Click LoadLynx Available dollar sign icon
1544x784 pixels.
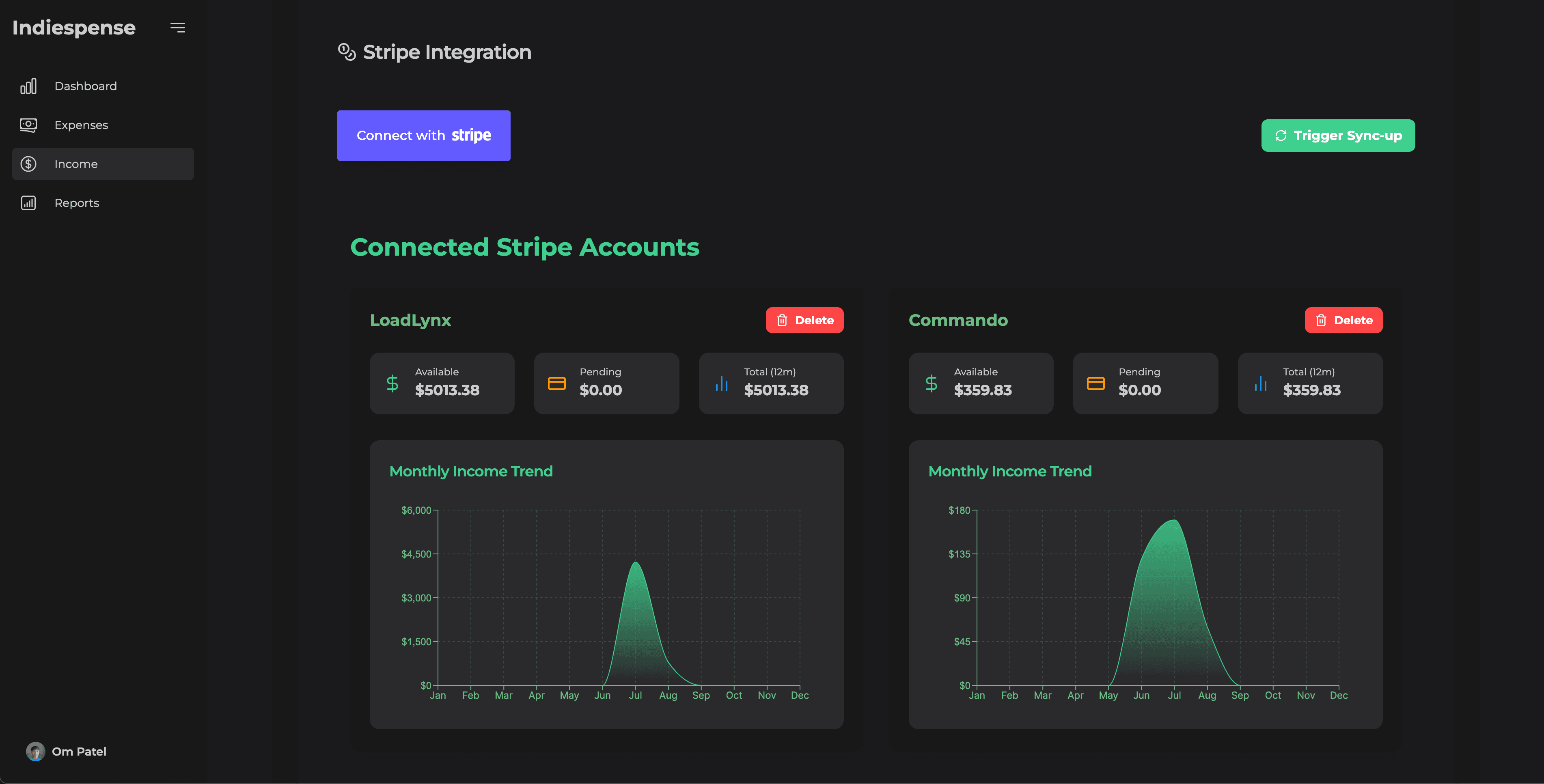[392, 383]
